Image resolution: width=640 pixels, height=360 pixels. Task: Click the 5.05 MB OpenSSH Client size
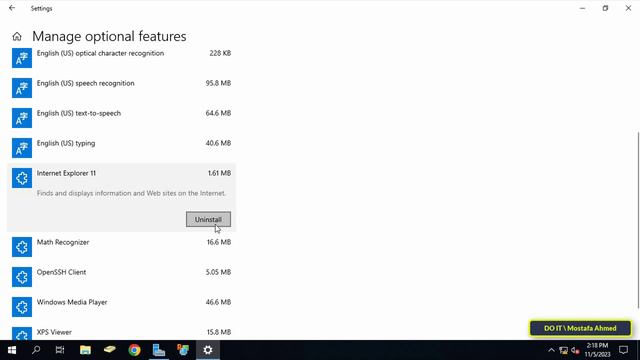(218, 272)
